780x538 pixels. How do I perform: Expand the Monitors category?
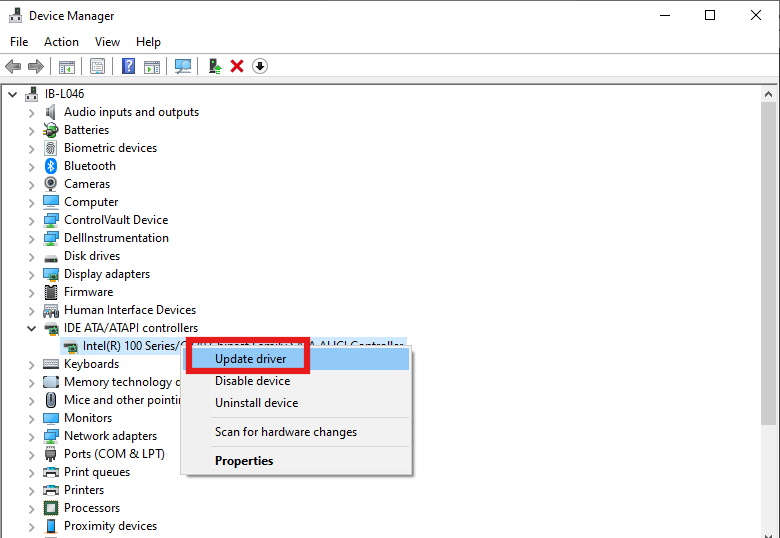(31, 419)
